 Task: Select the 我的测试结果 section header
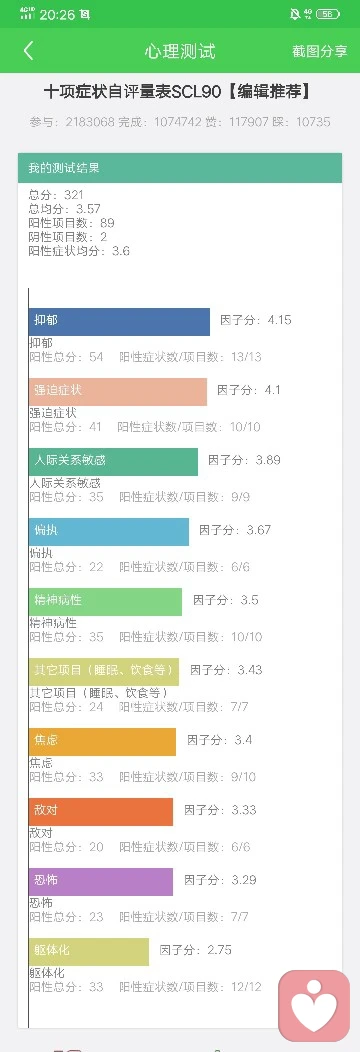[180, 168]
